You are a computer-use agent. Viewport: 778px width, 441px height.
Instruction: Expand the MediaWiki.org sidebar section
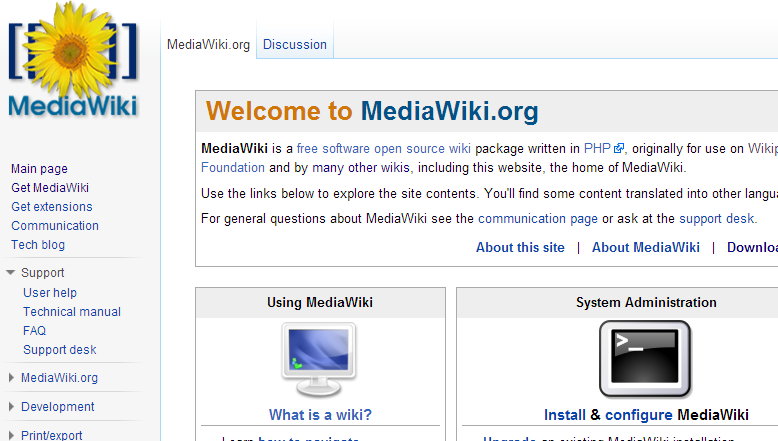click(x=11, y=378)
